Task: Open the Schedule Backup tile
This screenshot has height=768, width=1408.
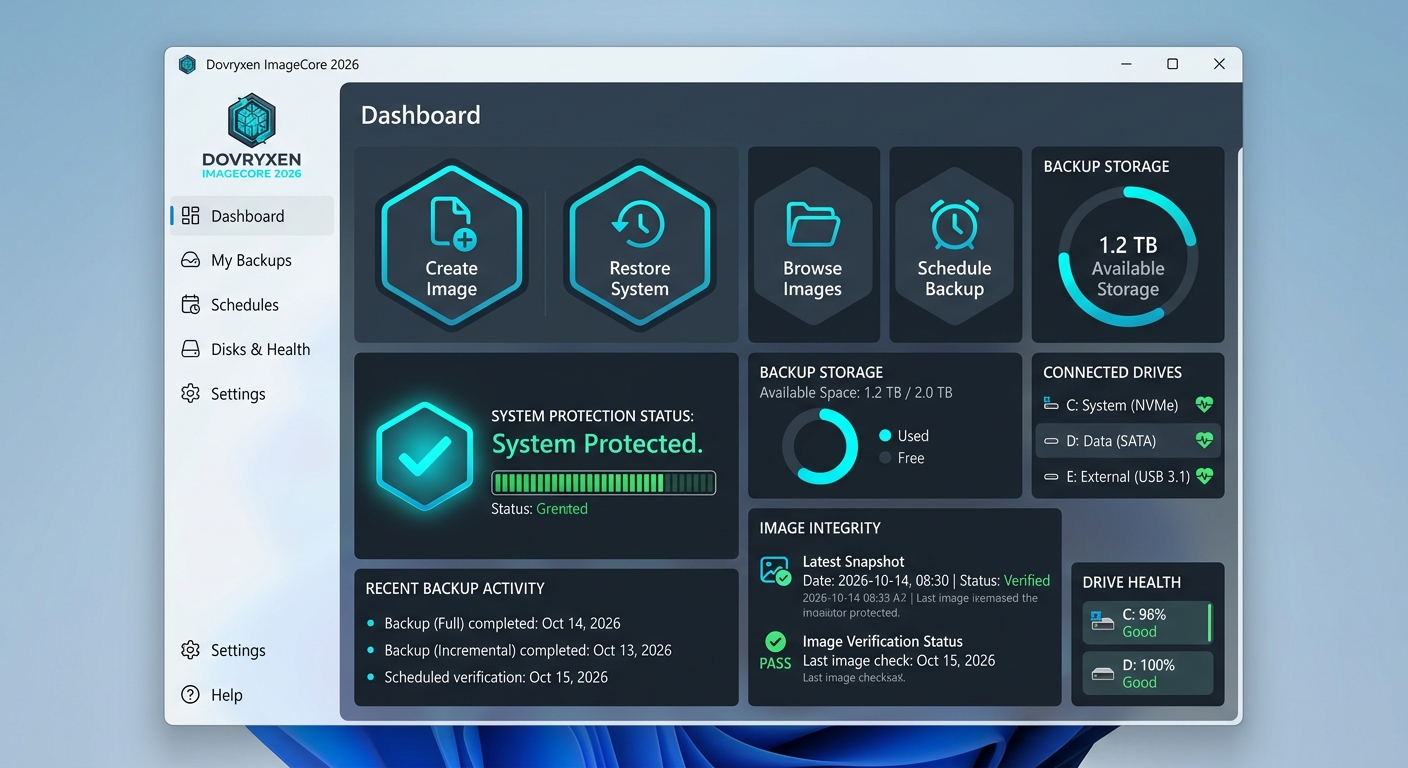Action: click(955, 246)
